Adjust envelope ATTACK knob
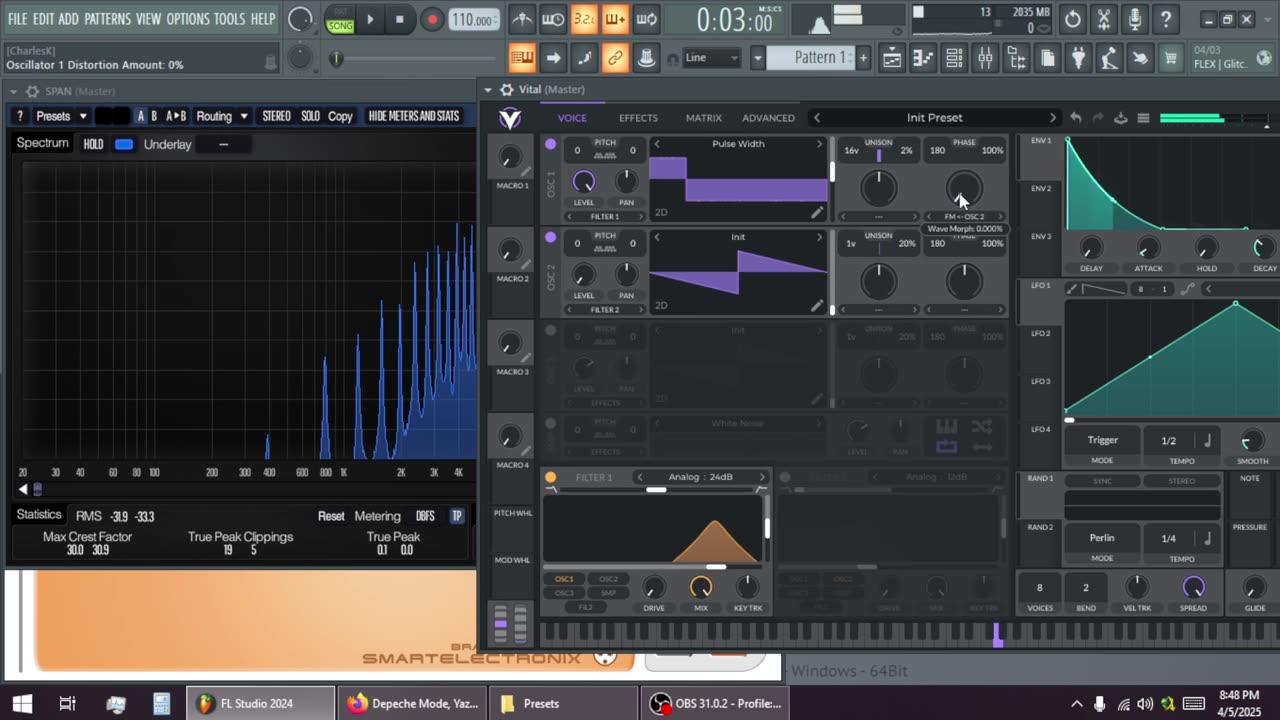This screenshot has height=720, width=1280. 1148,247
